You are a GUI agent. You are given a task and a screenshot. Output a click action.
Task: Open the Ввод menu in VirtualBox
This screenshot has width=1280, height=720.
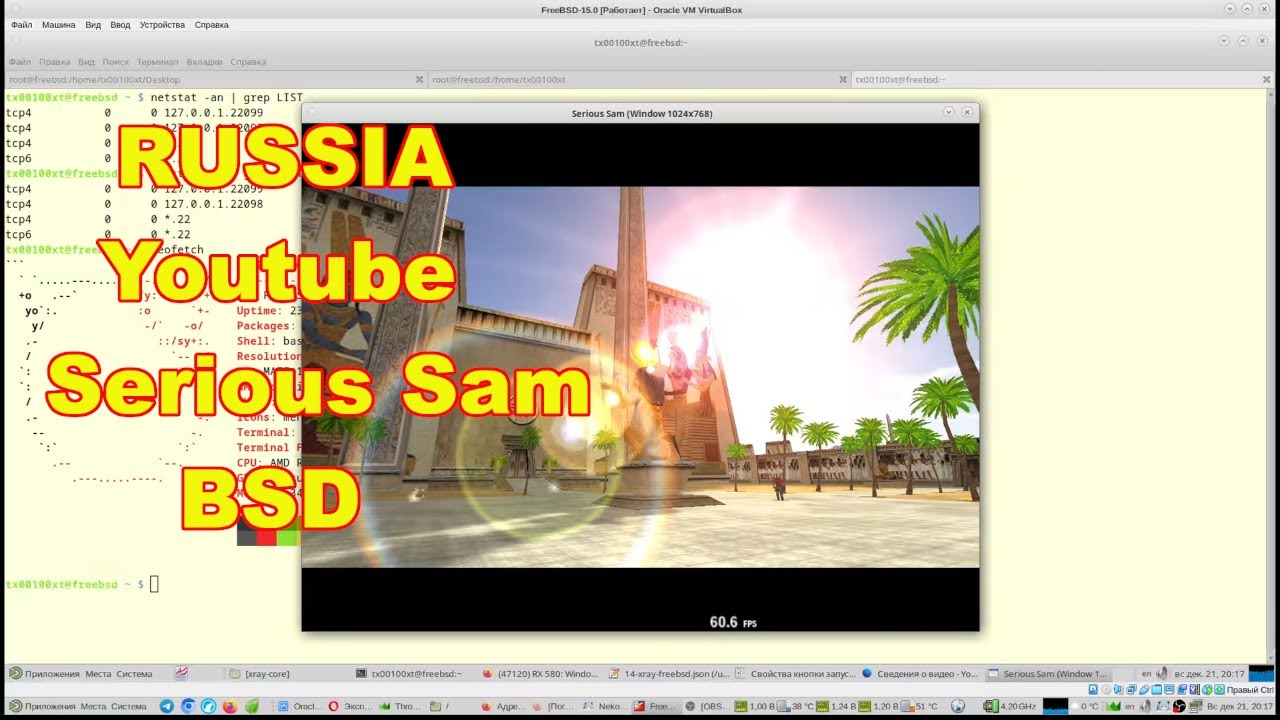pyautogui.click(x=120, y=24)
